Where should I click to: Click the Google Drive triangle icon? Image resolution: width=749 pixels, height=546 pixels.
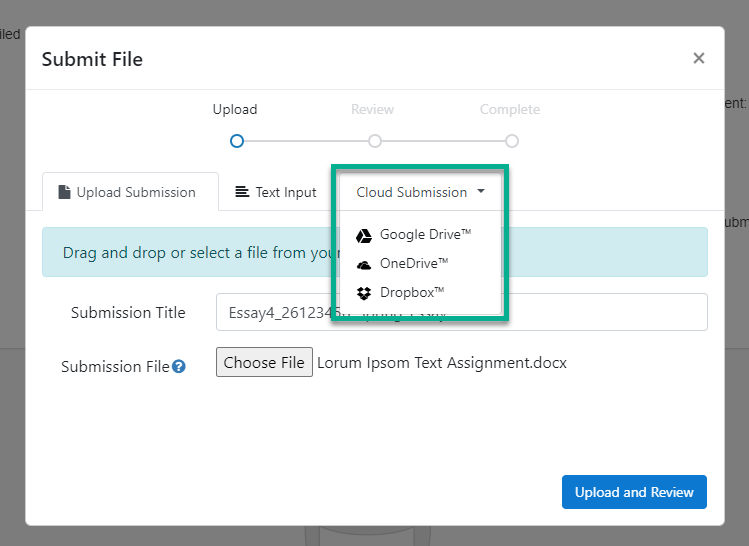point(364,236)
